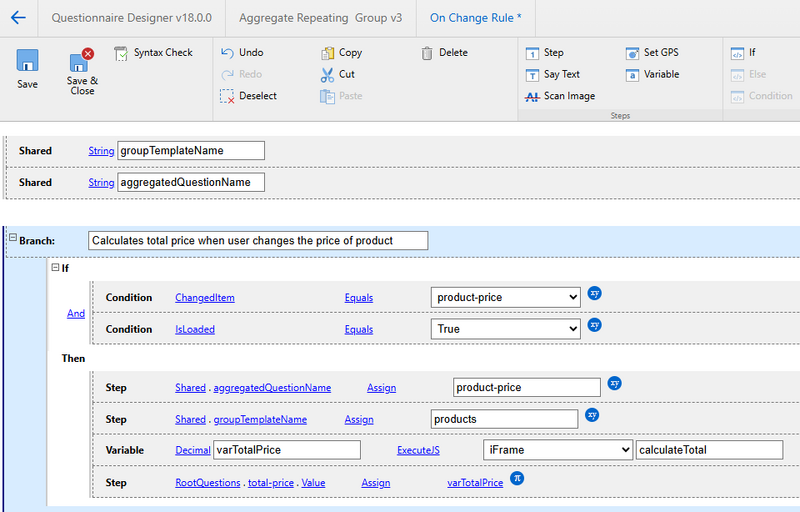This screenshot has width=800, height=512.
Task: Open the True value dropdown
Action: tap(506, 329)
